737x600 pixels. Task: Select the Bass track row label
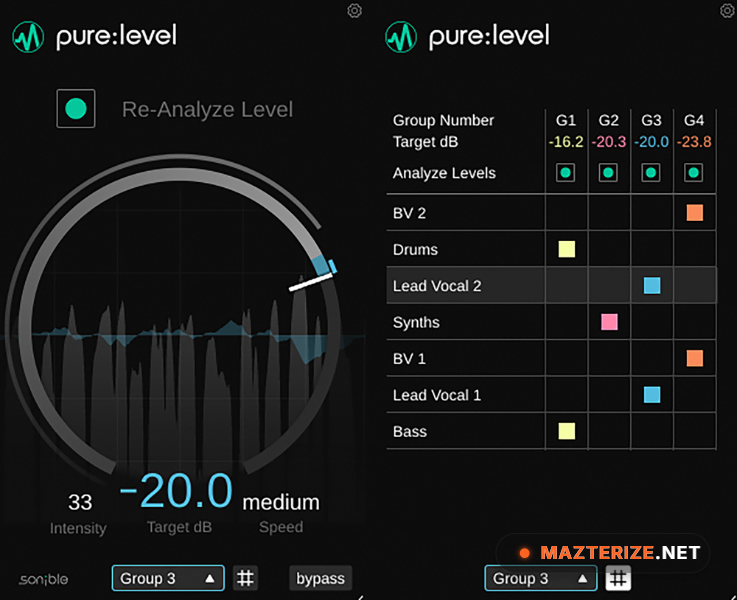(x=410, y=431)
